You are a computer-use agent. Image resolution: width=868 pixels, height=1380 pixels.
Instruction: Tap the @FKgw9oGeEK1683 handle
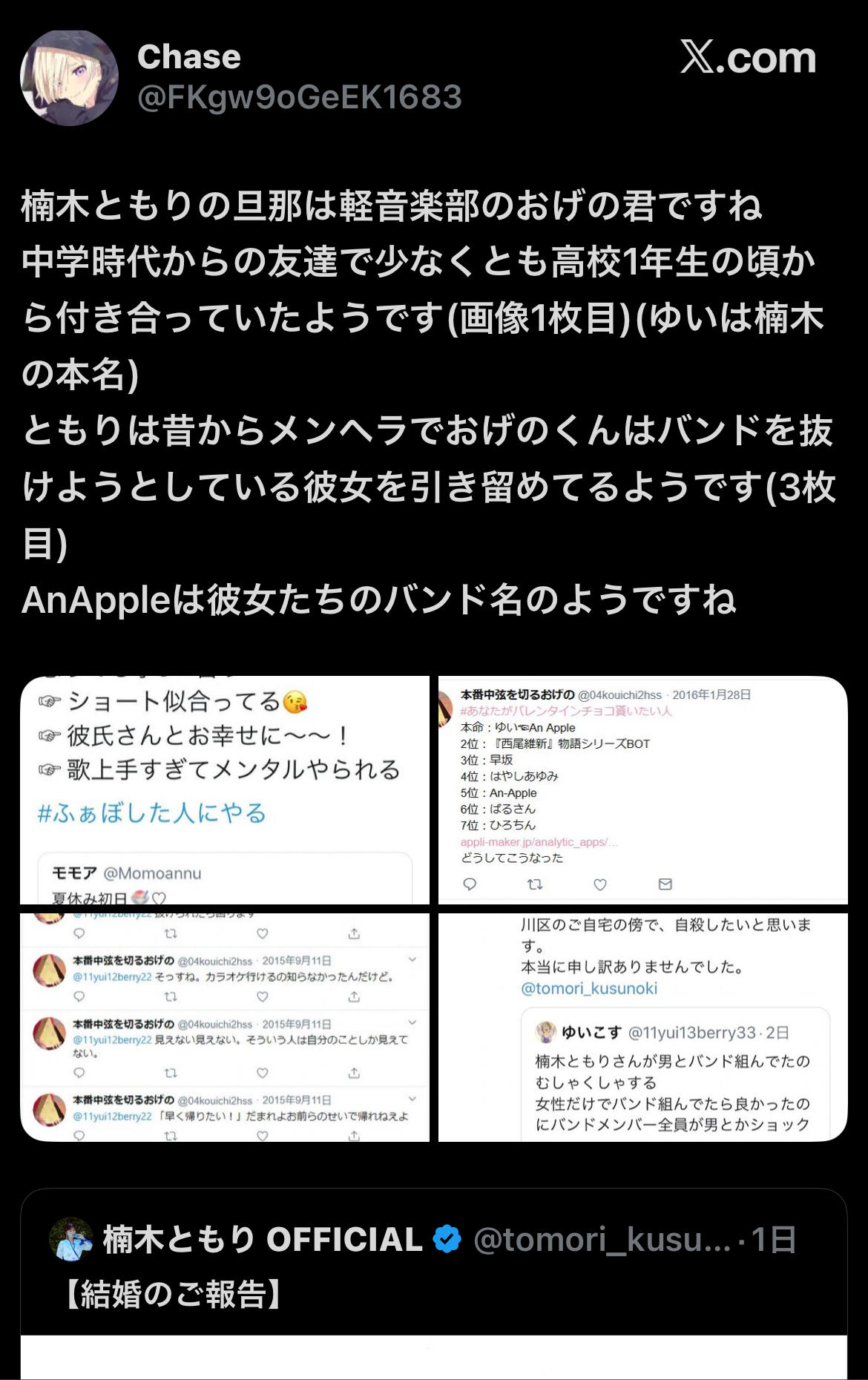[300, 97]
